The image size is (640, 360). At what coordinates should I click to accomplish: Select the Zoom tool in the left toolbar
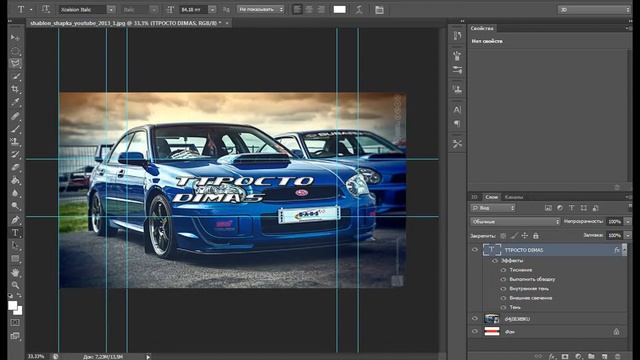click(x=15, y=285)
